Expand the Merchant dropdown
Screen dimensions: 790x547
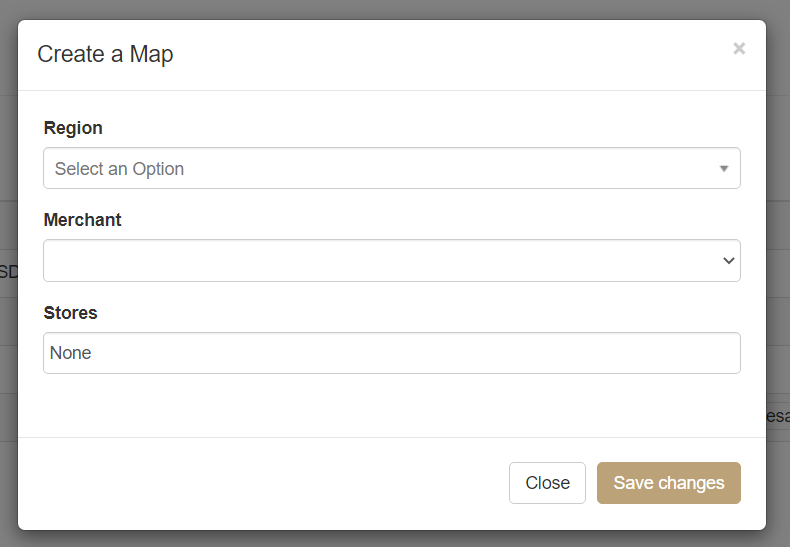coord(391,261)
